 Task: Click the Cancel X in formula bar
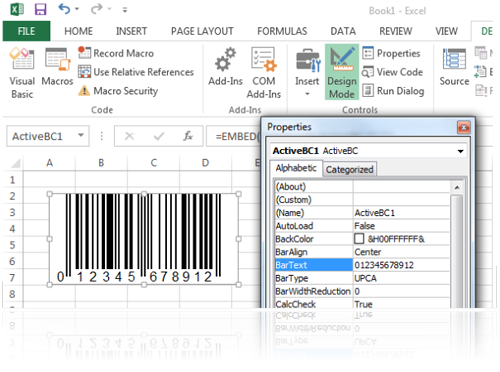tap(129, 136)
